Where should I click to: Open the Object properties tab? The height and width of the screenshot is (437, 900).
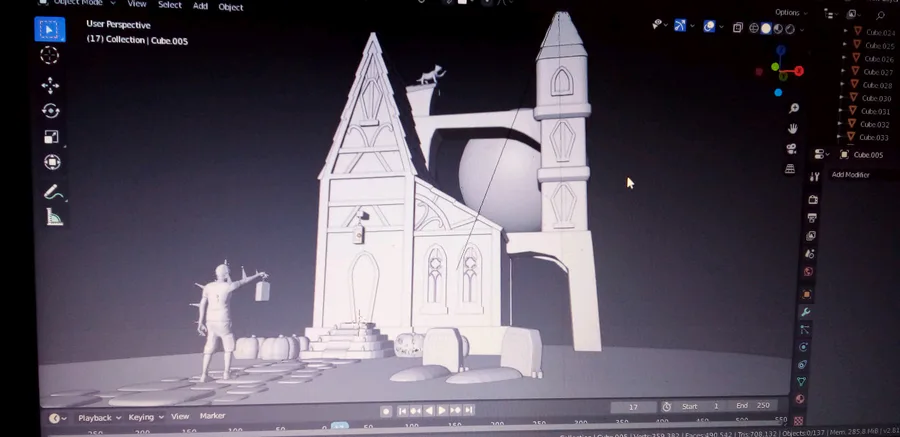pyautogui.click(x=806, y=294)
